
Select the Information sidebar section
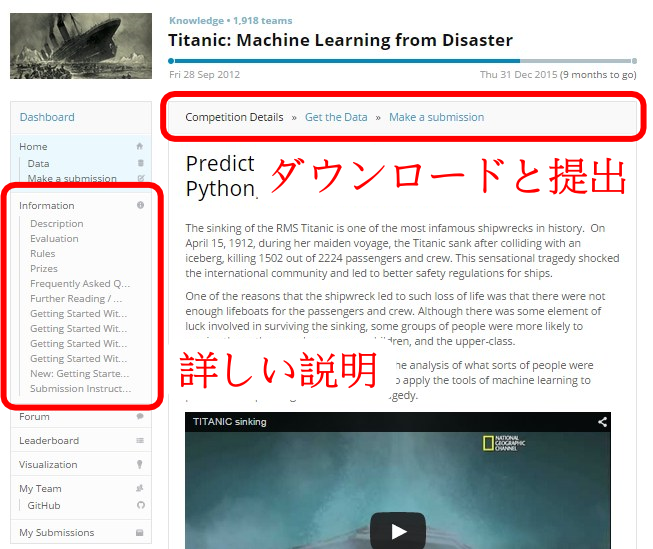(47, 205)
